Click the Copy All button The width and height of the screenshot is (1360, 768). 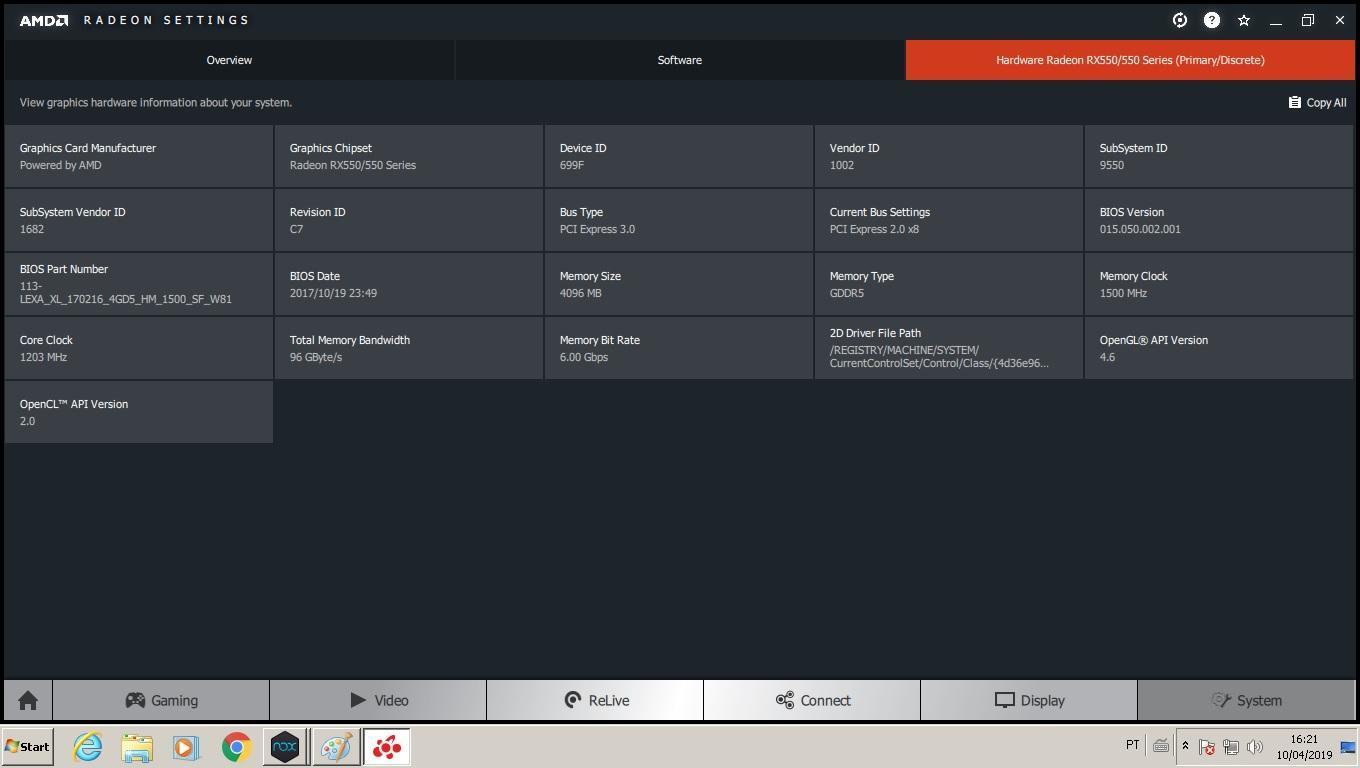tap(1317, 102)
